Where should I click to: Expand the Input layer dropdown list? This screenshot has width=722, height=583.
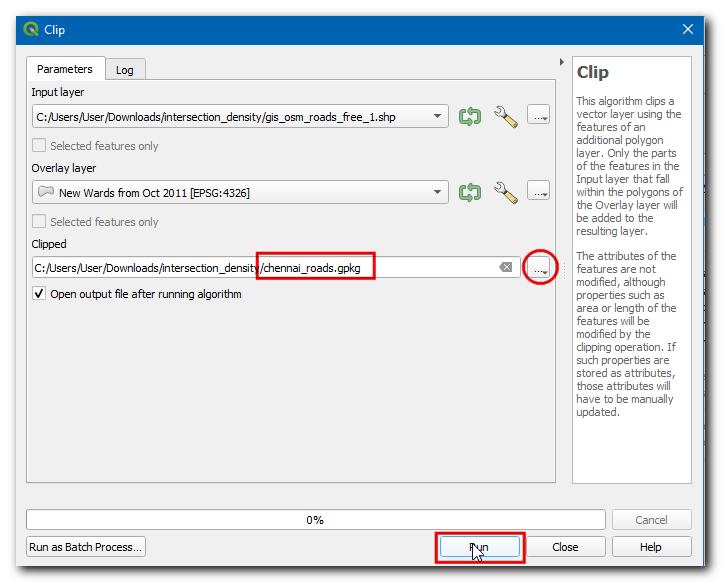coord(438,117)
